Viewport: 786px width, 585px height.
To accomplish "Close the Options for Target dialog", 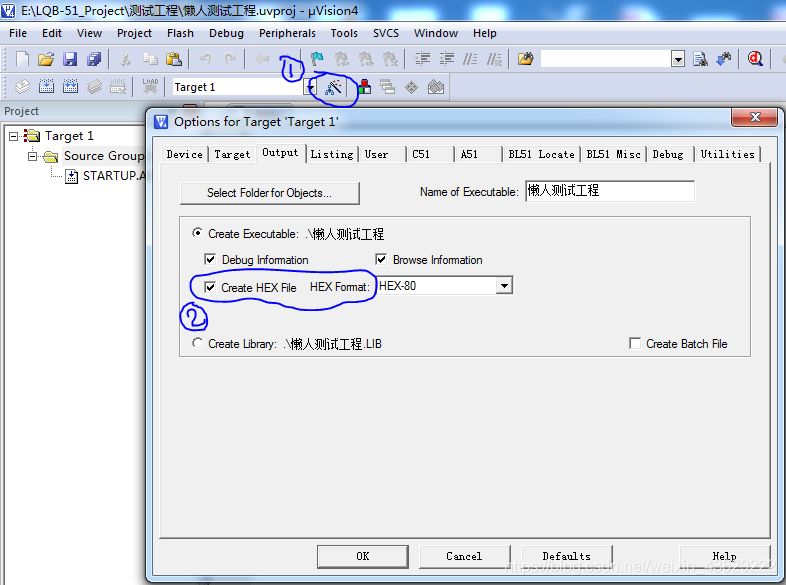I will 754,118.
